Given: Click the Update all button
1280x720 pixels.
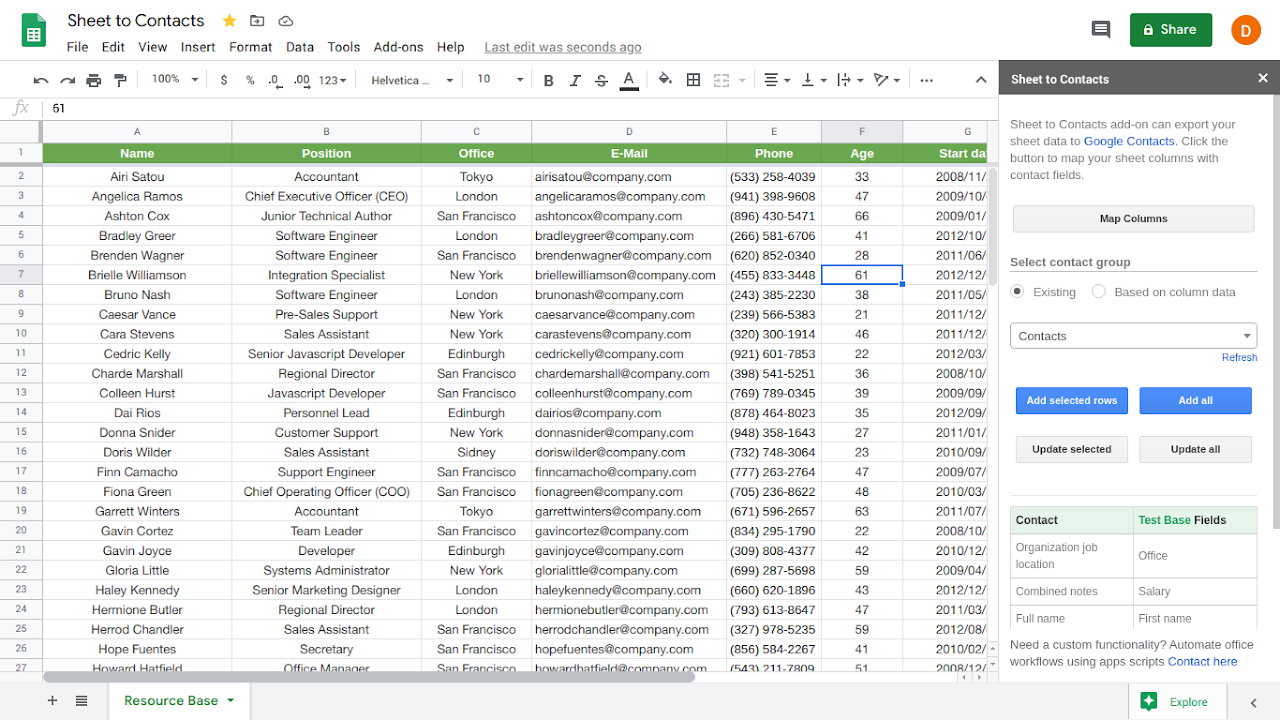Looking at the screenshot, I should click(1195, 449).
